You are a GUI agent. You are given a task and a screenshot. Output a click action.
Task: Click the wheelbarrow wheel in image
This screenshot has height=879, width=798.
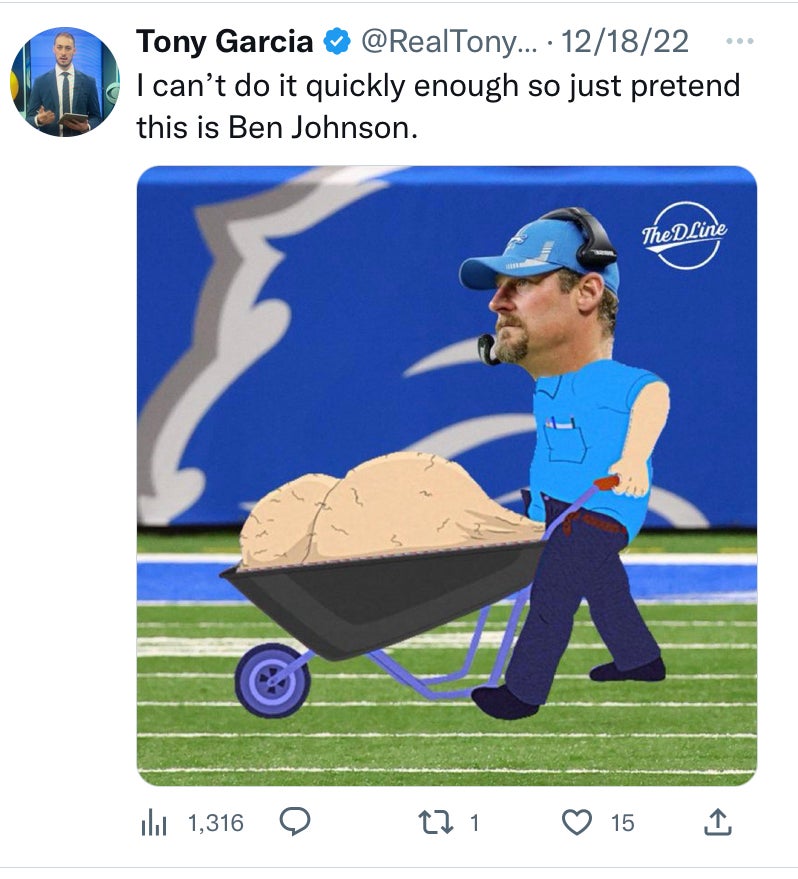point(272,679)
